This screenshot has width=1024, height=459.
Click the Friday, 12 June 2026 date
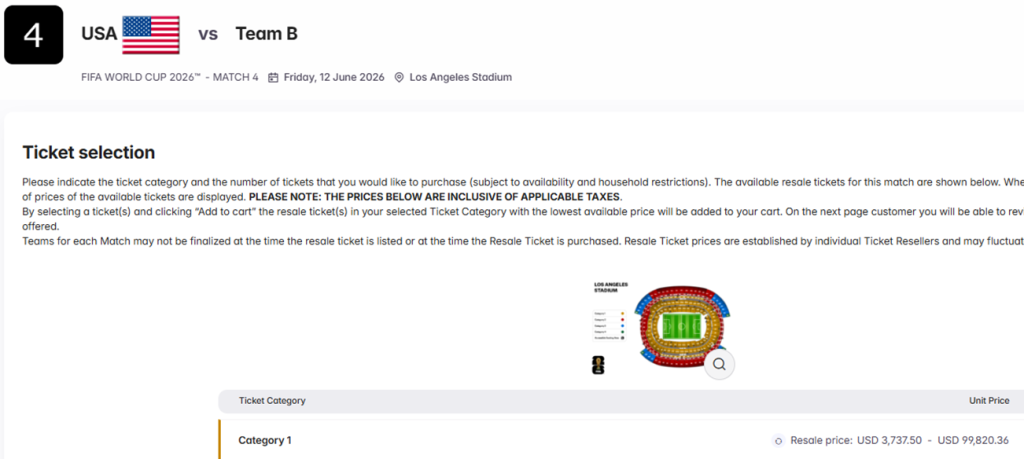(x=335, y=77)
